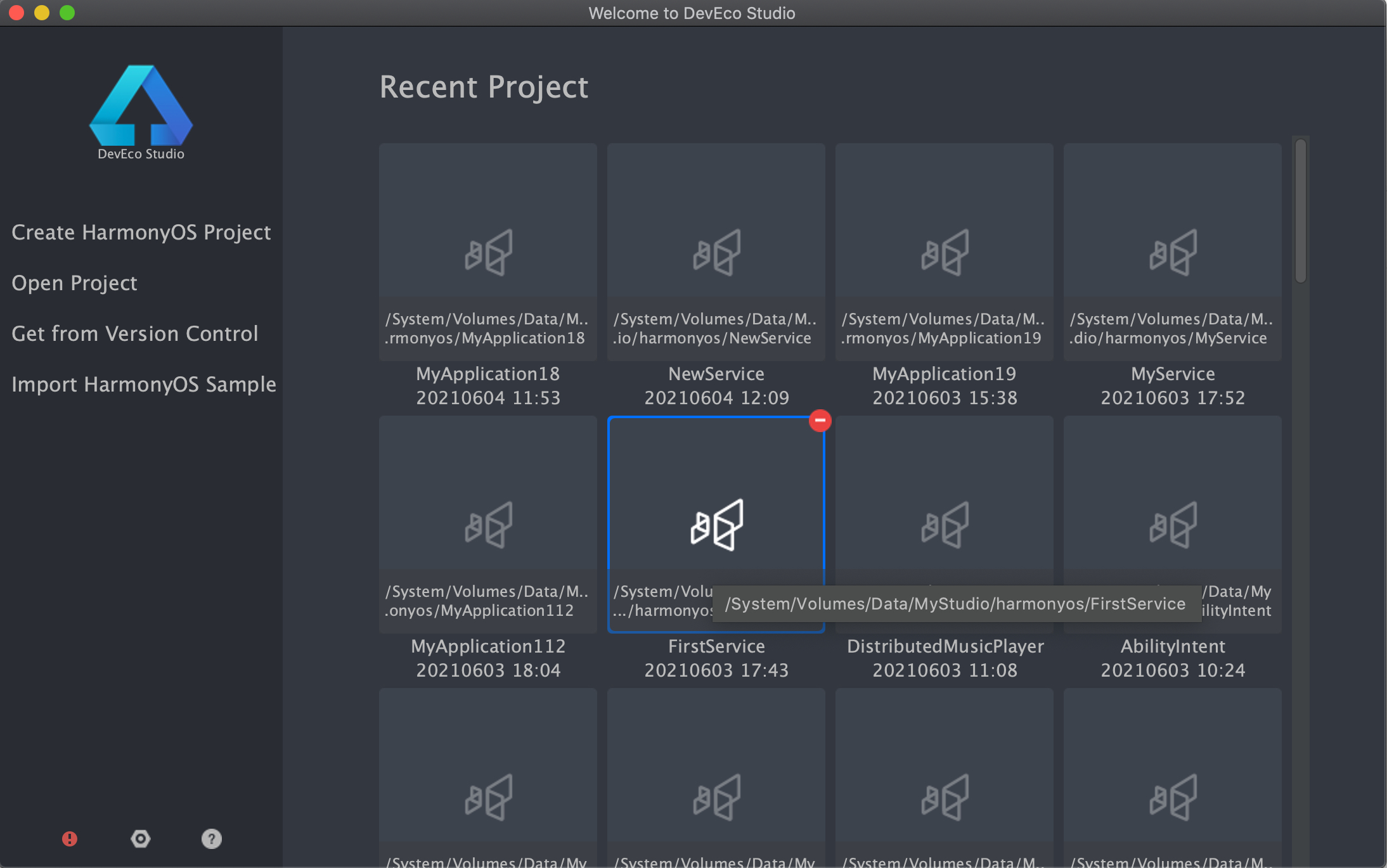Viewport: 1387px width, 868px height.
Task: Open settings via the gear icon
Action: point(141,839)
